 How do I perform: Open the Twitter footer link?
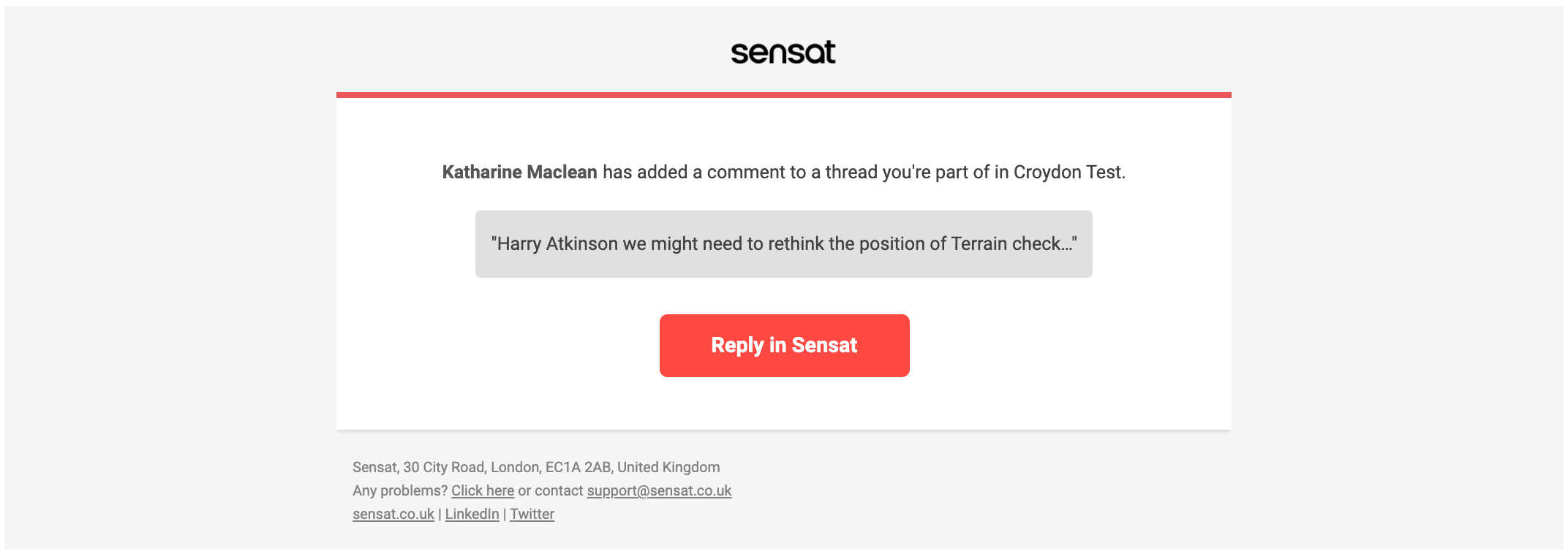[532, 514]
